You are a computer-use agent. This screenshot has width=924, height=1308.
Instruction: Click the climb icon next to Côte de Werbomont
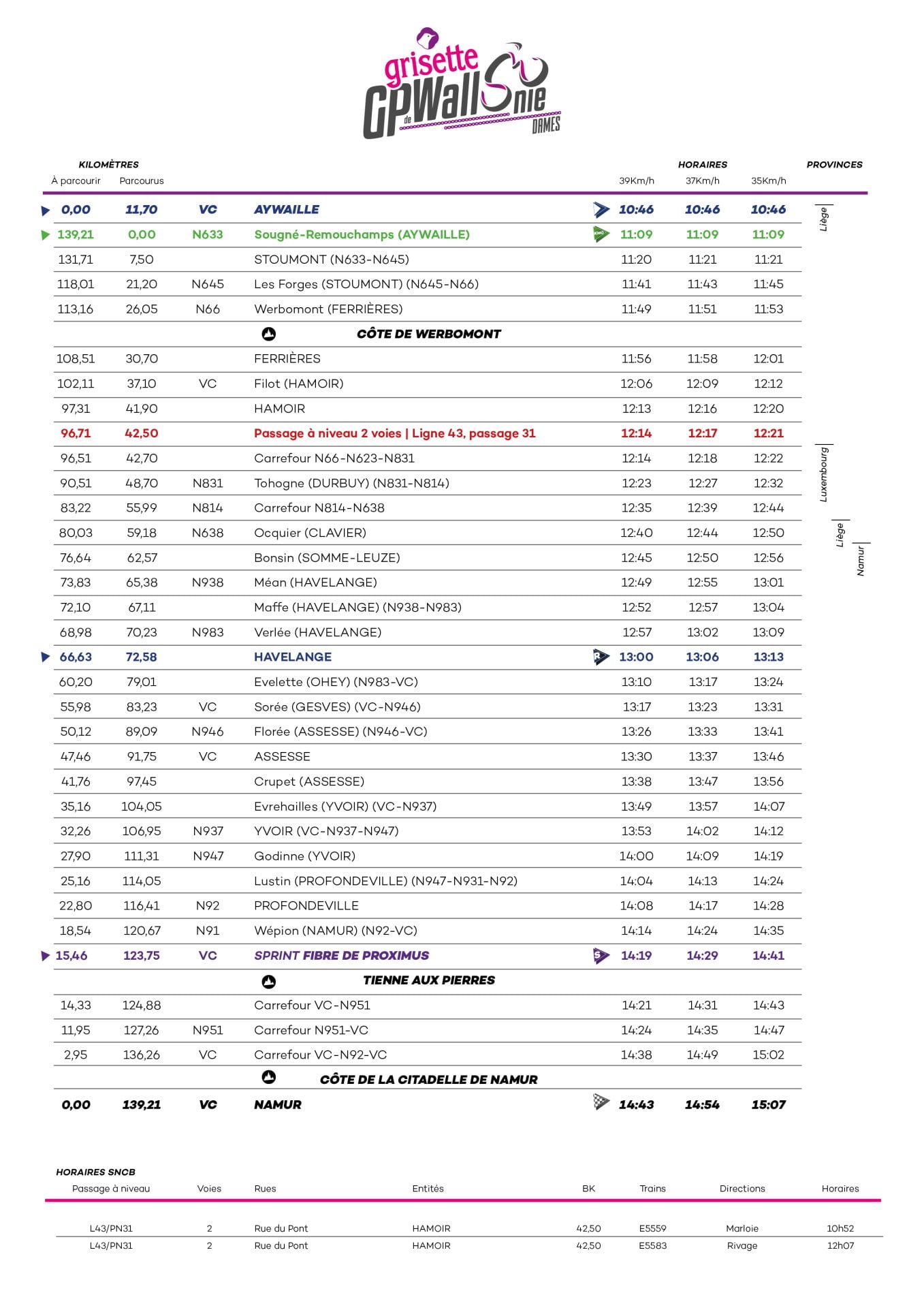click(269, 334)
